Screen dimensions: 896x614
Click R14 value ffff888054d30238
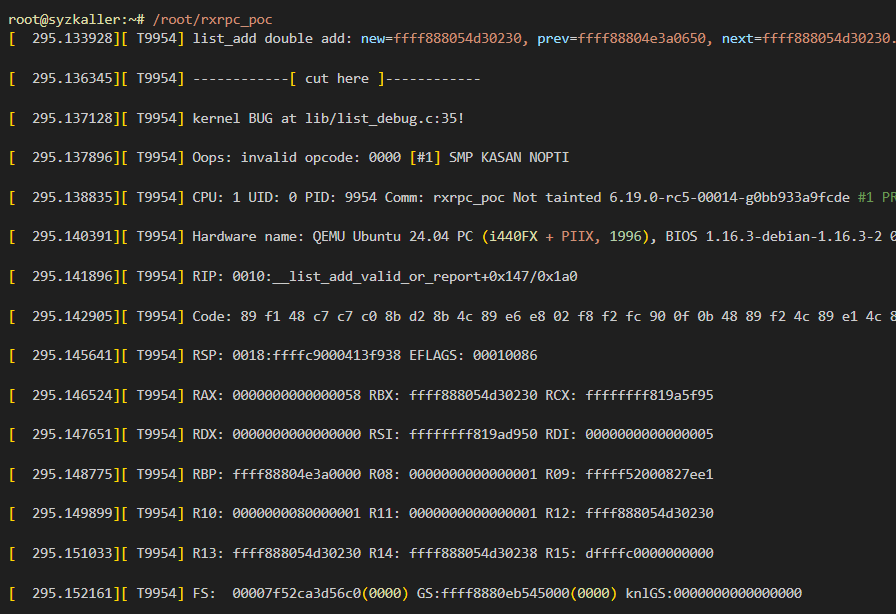[473, 553]
